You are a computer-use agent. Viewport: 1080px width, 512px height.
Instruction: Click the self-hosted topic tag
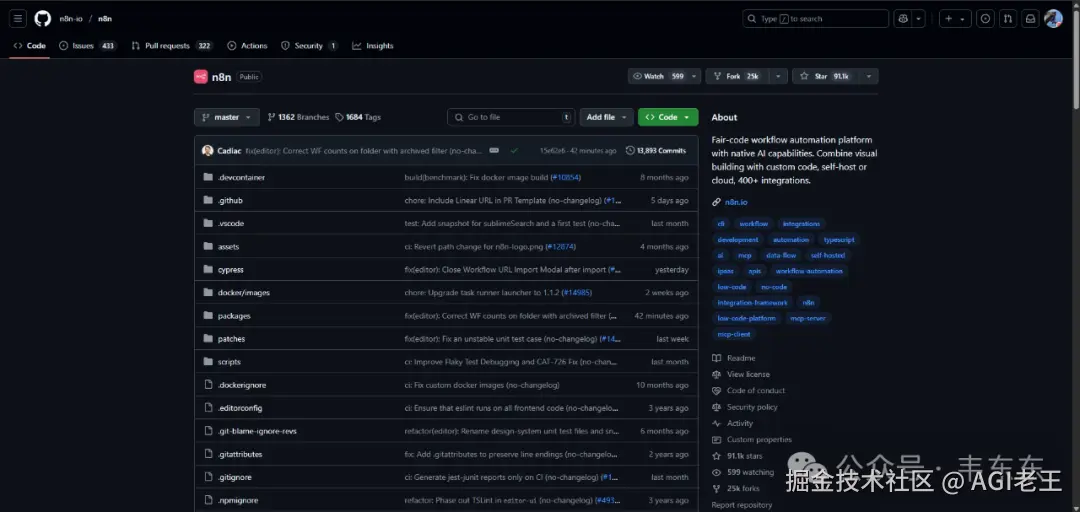click(x=828, y=255)
